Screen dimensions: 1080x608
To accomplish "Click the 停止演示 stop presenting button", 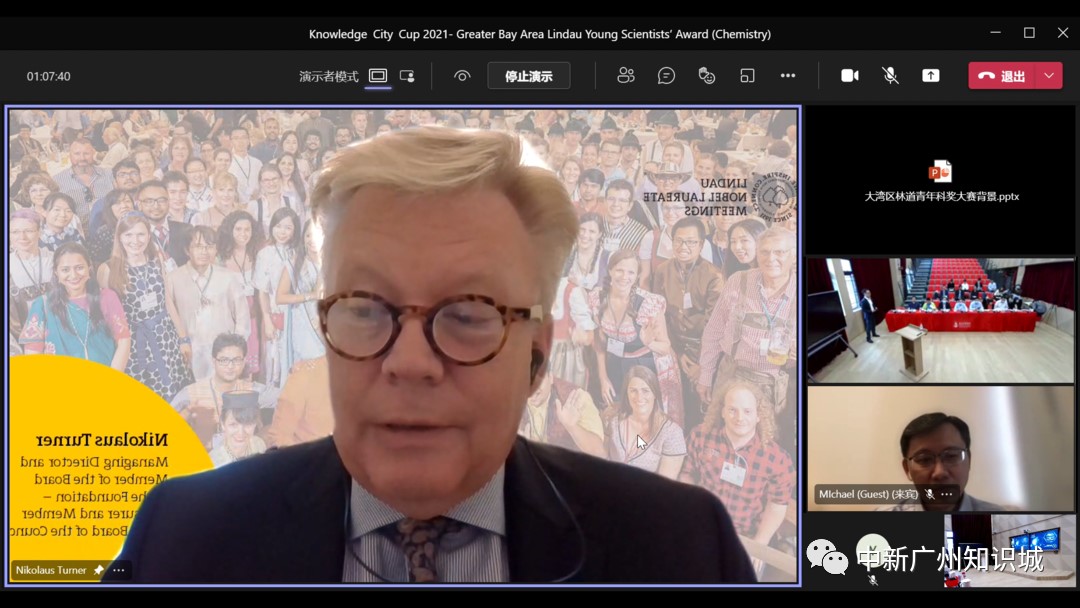I will (529, 76).
